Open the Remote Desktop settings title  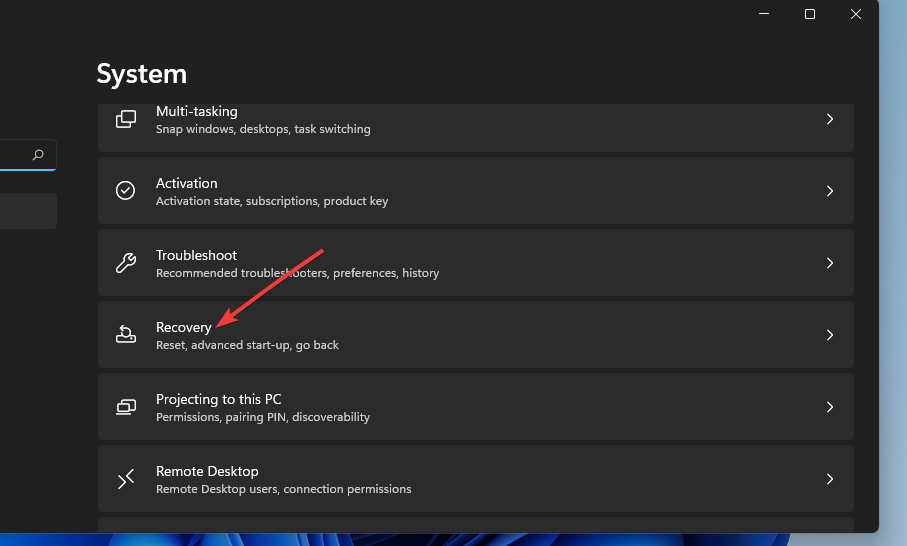tap(207, 471)
